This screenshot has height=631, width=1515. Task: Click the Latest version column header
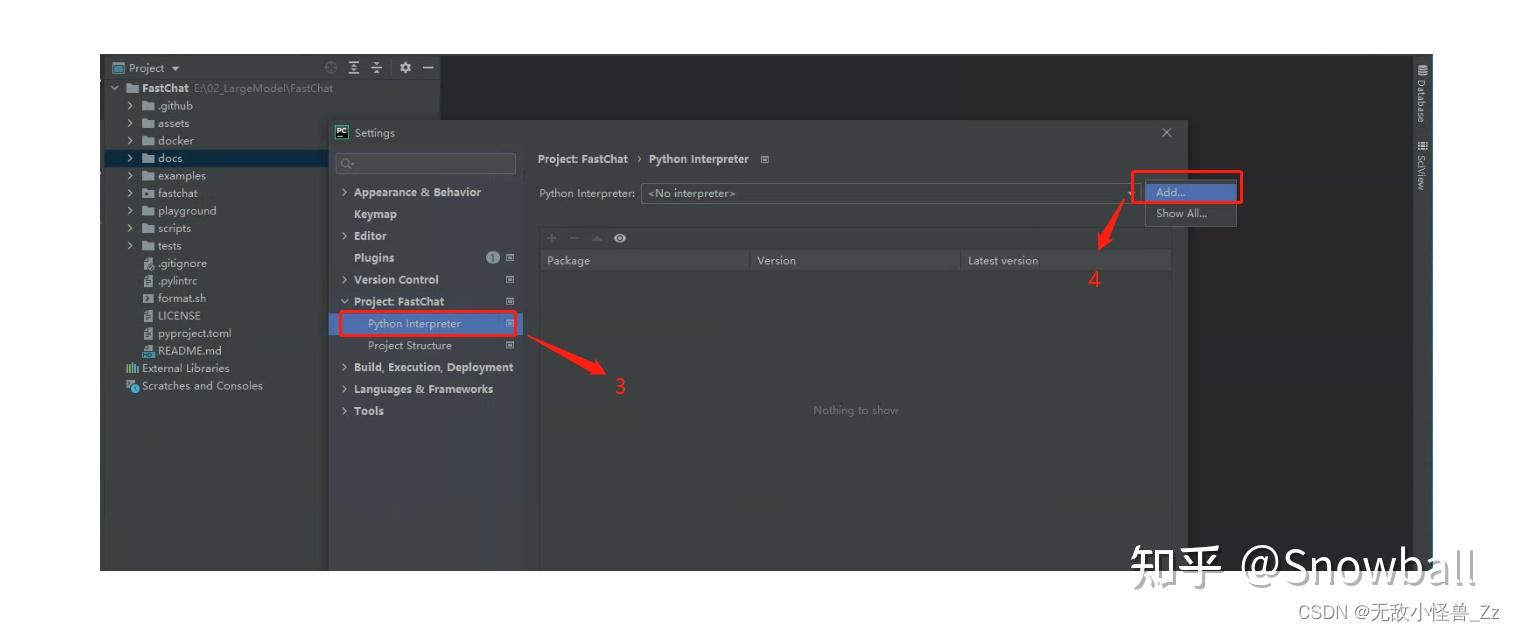pos(1066,260)
